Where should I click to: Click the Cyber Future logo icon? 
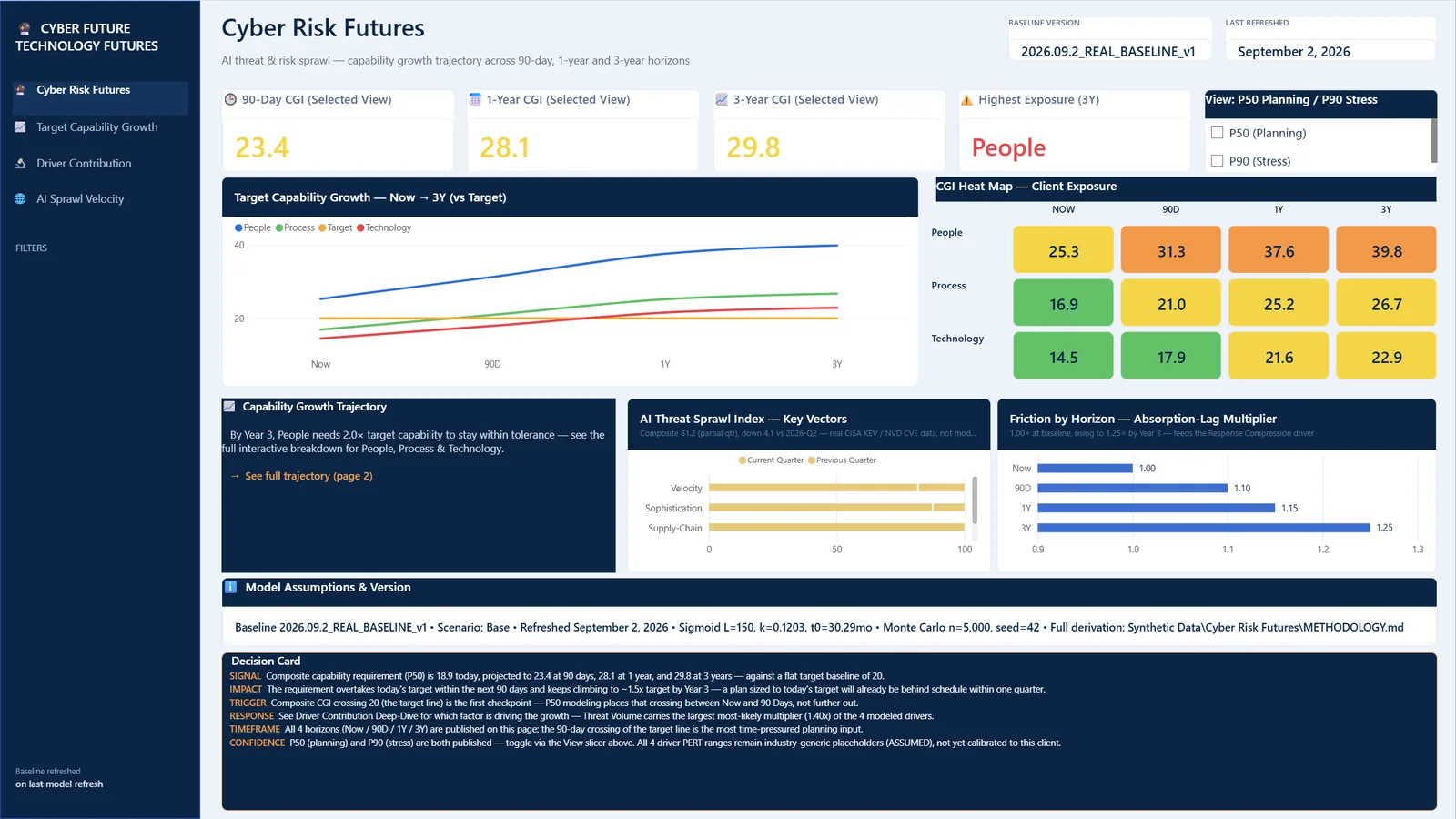25,29
